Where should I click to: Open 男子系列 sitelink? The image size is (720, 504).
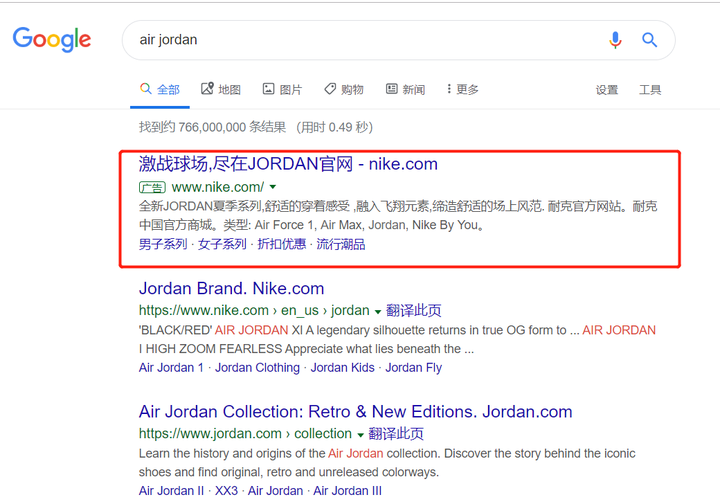[163, 244]
